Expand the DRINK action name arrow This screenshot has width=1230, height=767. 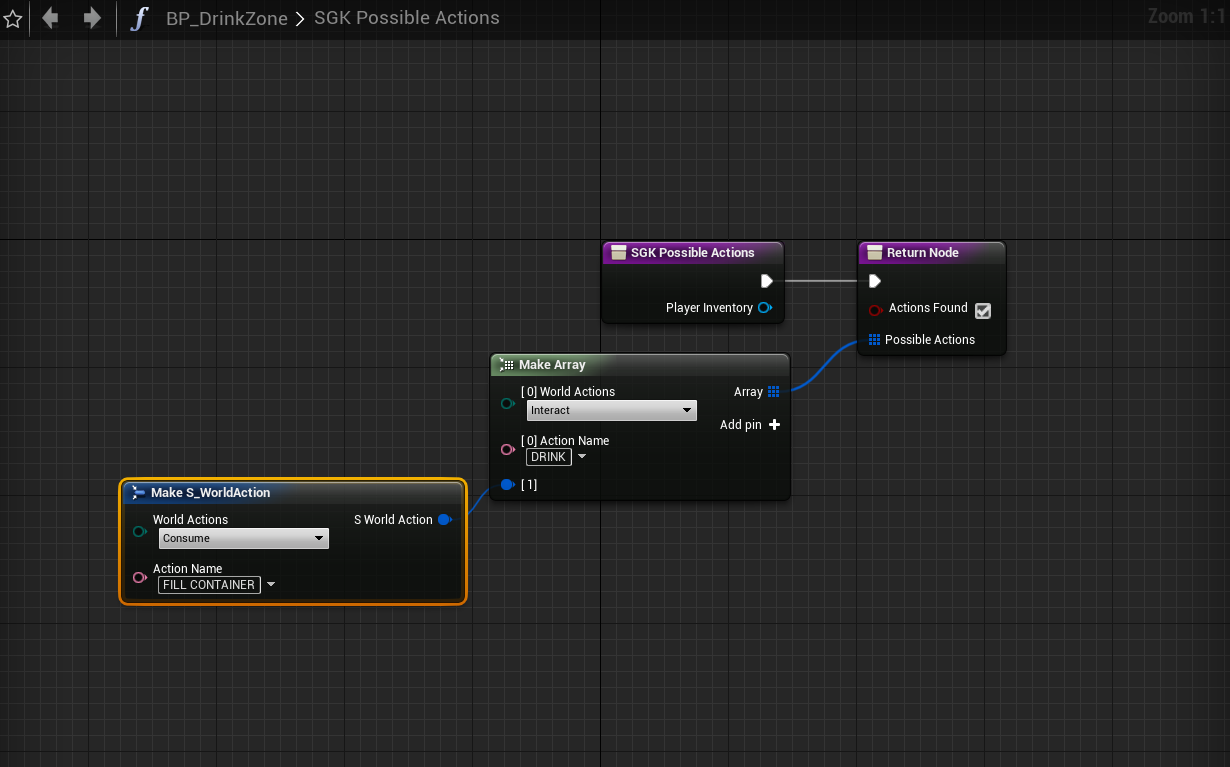[x=582, y=457]
